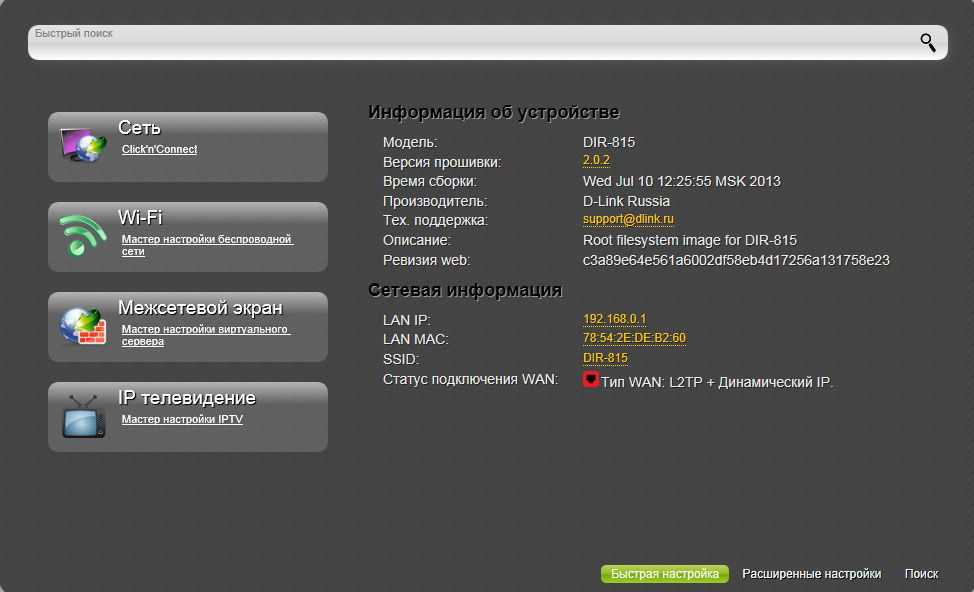Click the Сеть section heading
Viewport: 974px width, 592px height.
pos(139,128)
